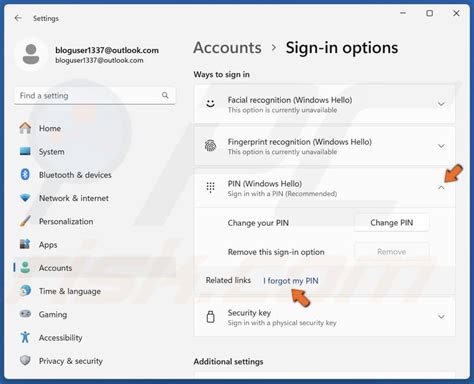Image resolution: width=474 pixels, height=384 pixels.
Task: Click the fingerprint recognition icon
Action: (210, 146)
